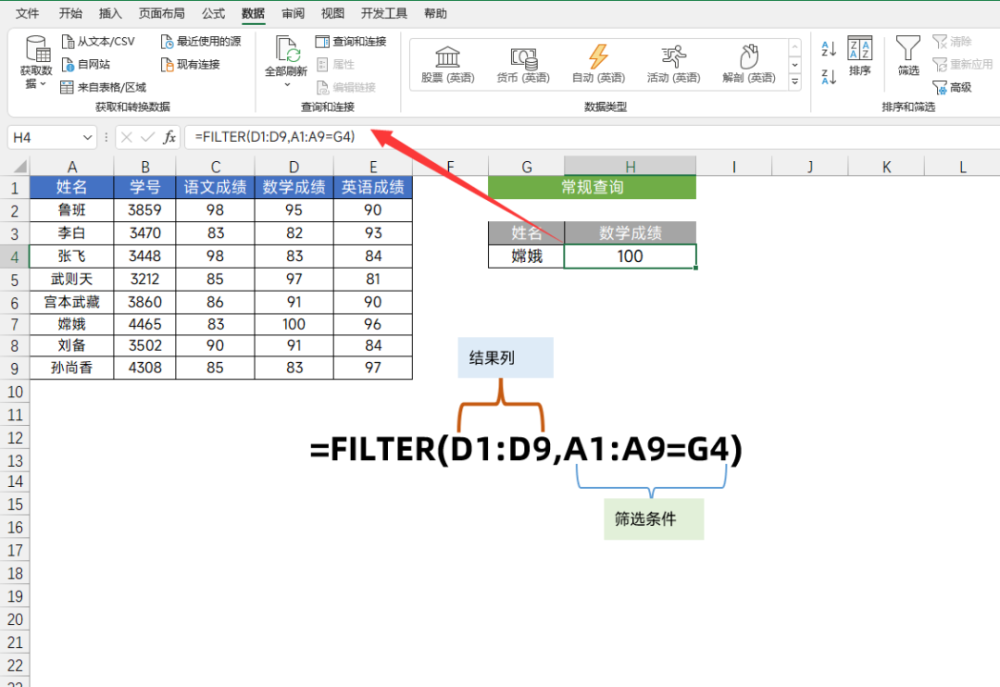
Task: Select the 货币 (英语) data type
Action: pos(523,64)
